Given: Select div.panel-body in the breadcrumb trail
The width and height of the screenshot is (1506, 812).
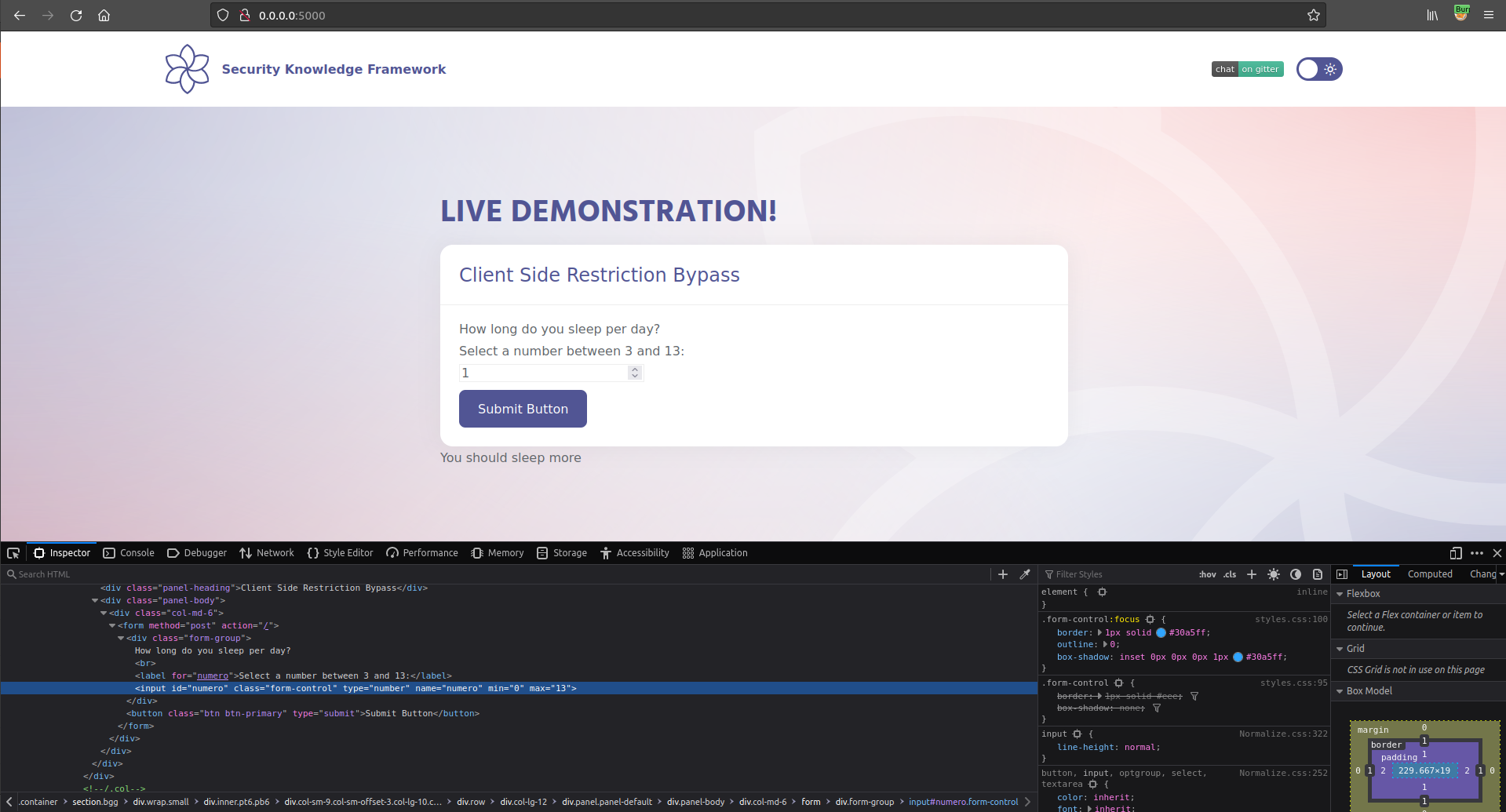Looking at the screenshot, I should pyautogui.click(x=695, y=802).
